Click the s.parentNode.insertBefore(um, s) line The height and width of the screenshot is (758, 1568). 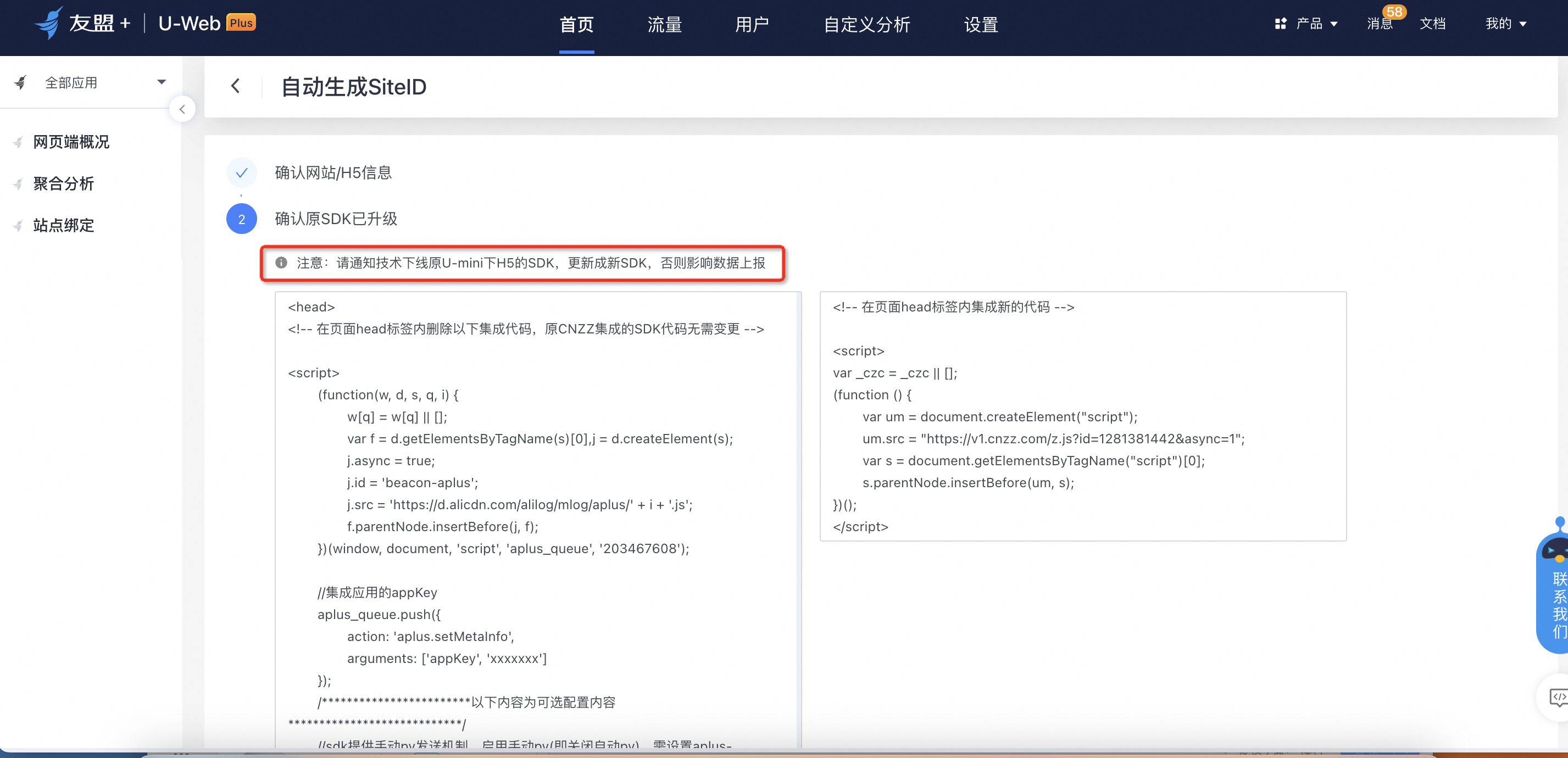tap(969, 482)
